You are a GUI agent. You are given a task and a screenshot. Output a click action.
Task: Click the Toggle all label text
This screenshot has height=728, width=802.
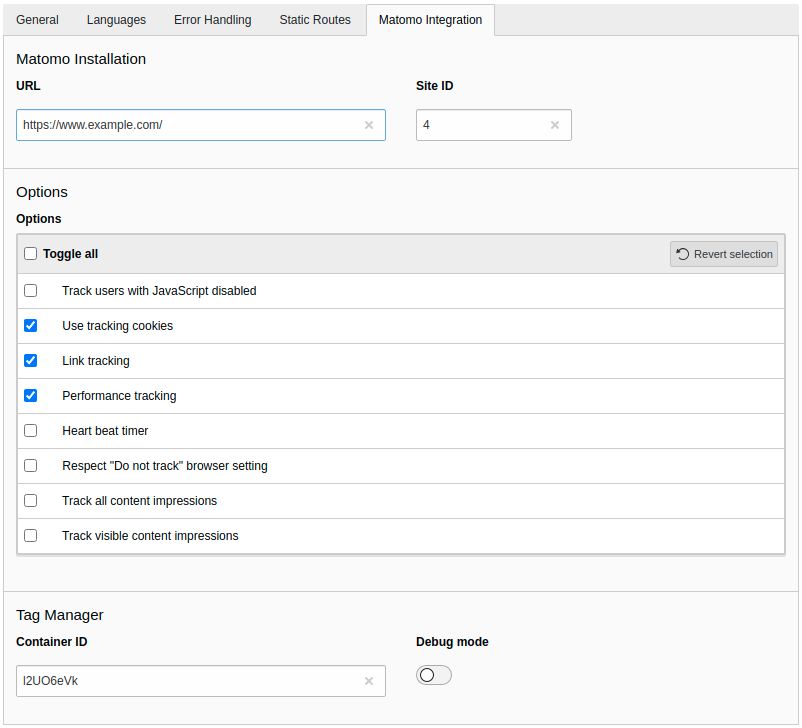pyautogui.click(x=71, y=254)
